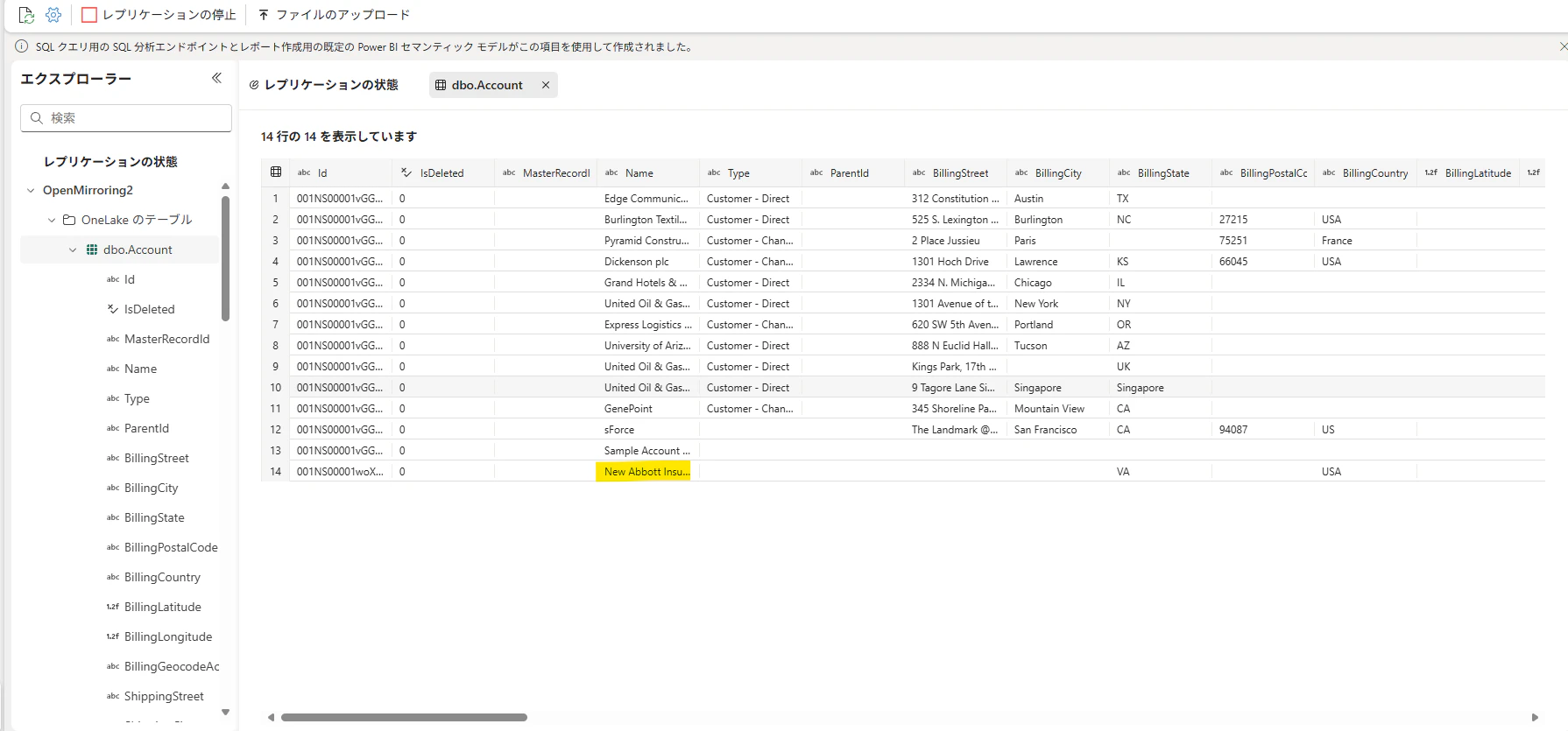1568x731 pixels.
Task: Select the 'Mountain View' city cell
Action: coord(1058,409)
